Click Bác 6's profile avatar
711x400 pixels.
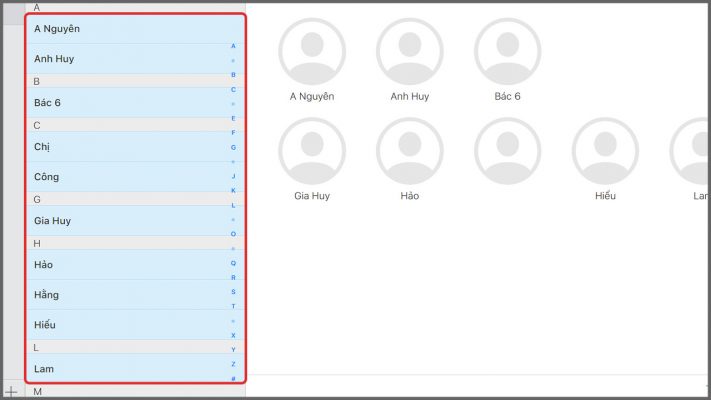[x=507, y=51]
